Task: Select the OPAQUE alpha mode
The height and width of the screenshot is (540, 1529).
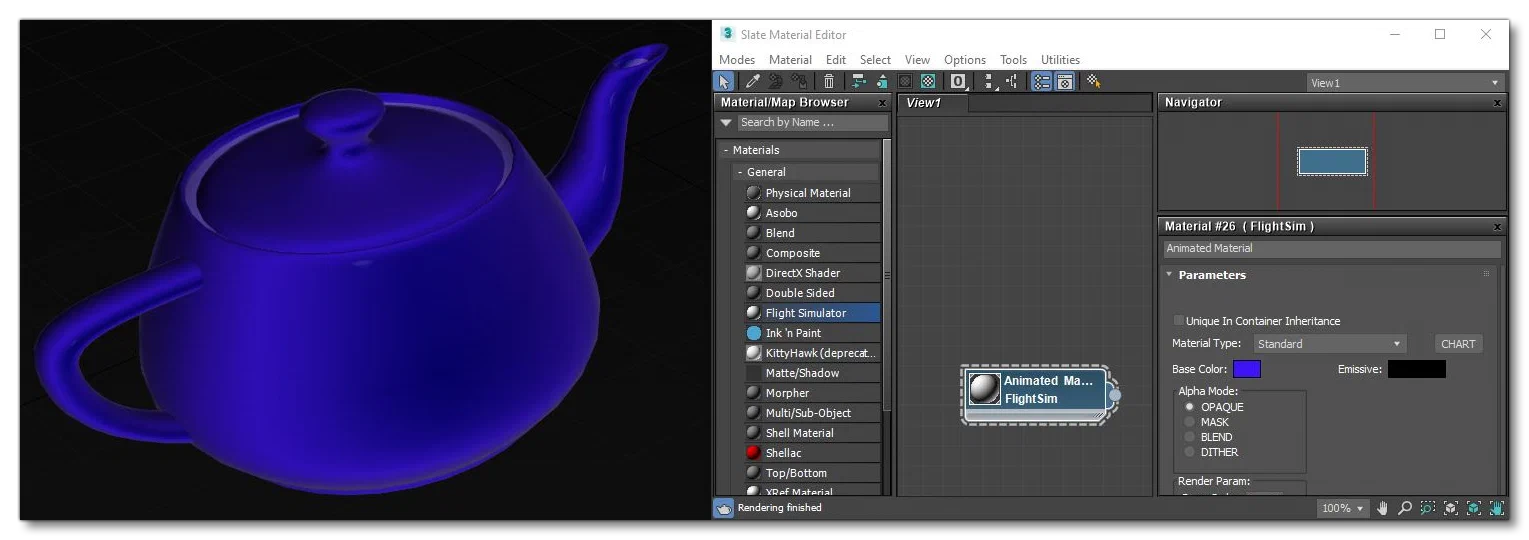Action: (x=1189, y=407)
